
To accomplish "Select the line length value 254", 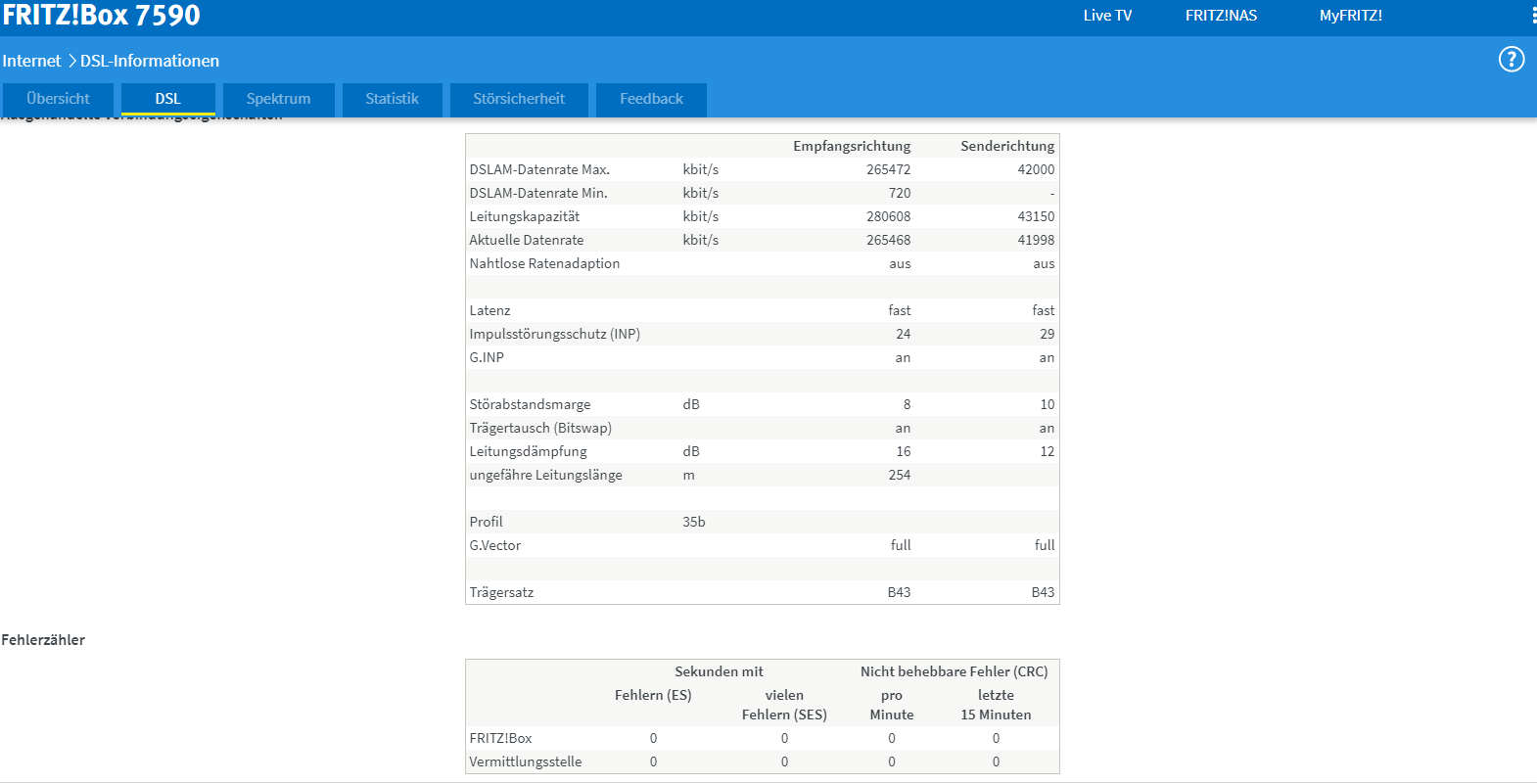I will tap(900, 475).
